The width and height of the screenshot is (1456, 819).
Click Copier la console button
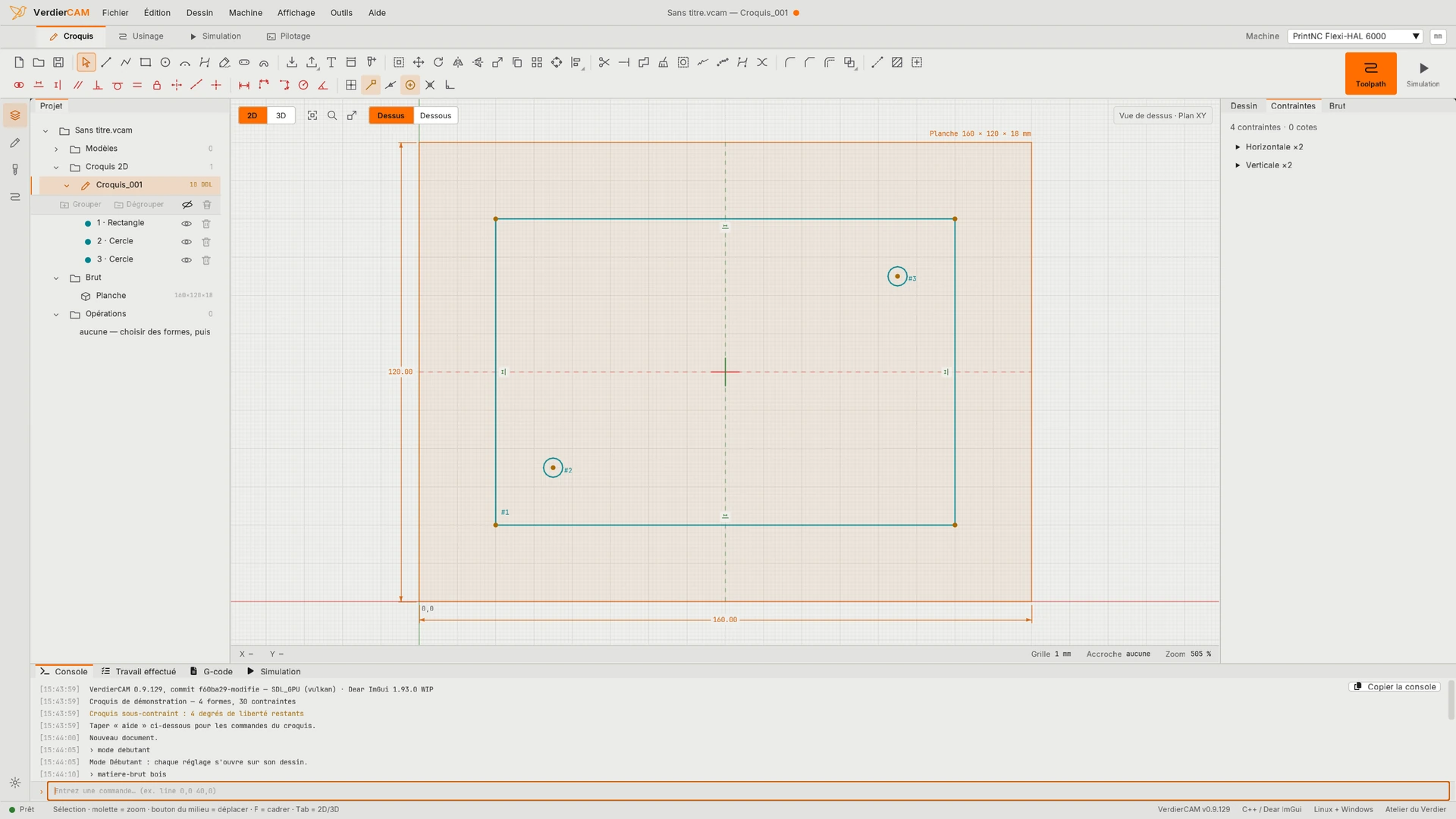pos(1395,687)
